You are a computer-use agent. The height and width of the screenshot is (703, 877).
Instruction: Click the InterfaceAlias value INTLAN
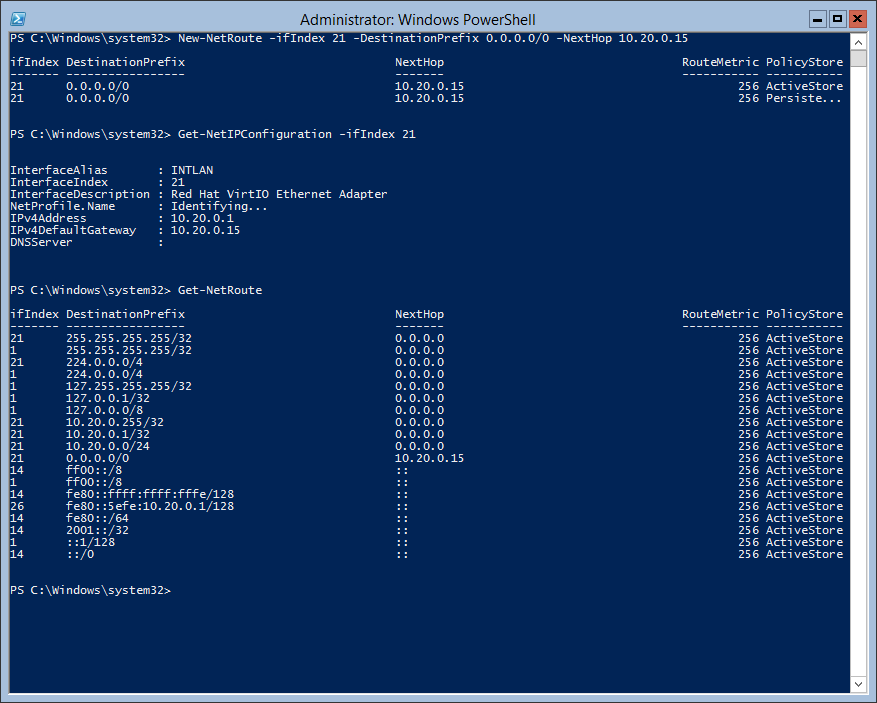(192, 170)
